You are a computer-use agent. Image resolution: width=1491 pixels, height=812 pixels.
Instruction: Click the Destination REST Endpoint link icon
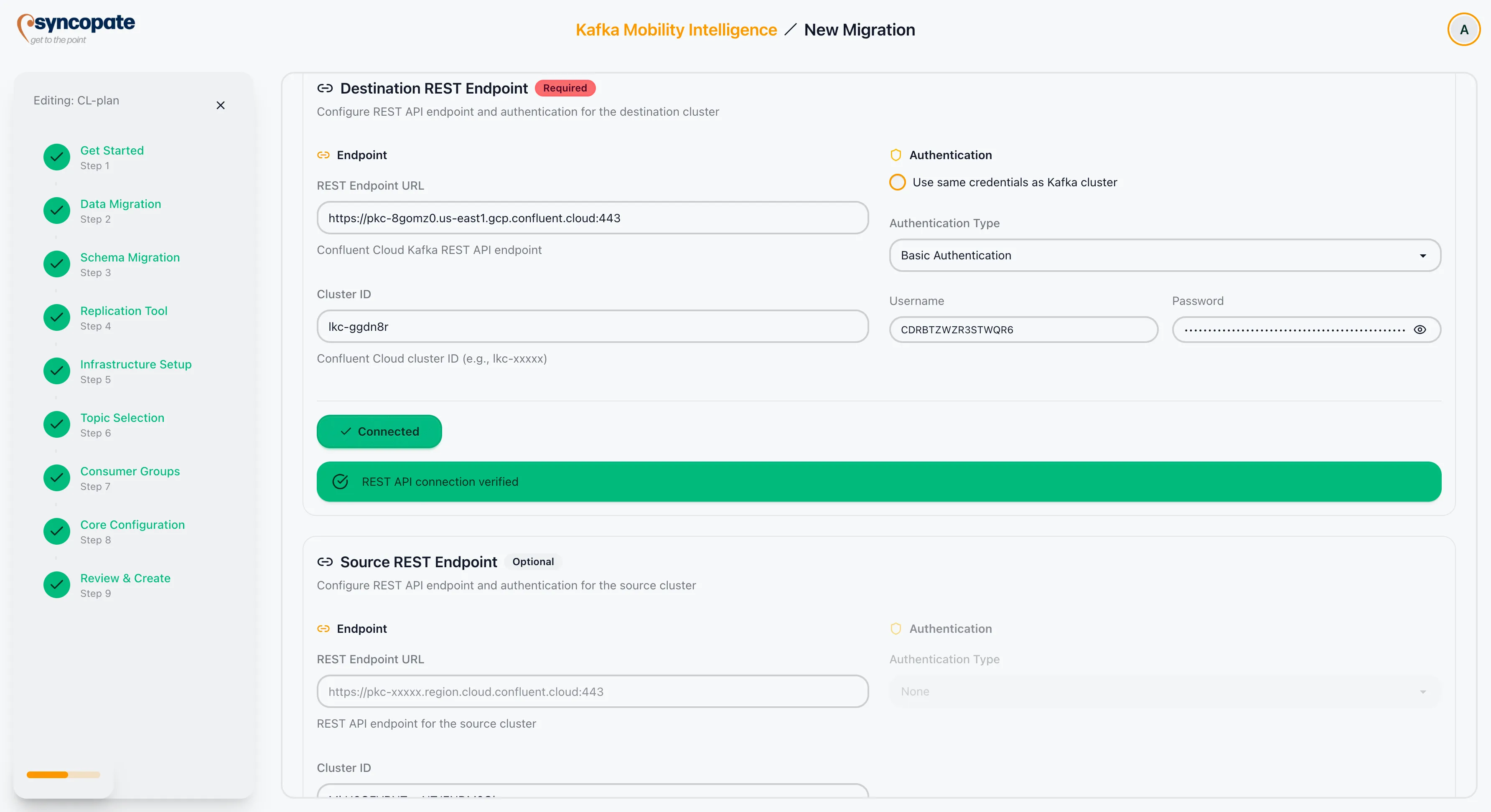pyautogui.click(x=325, y=89)
